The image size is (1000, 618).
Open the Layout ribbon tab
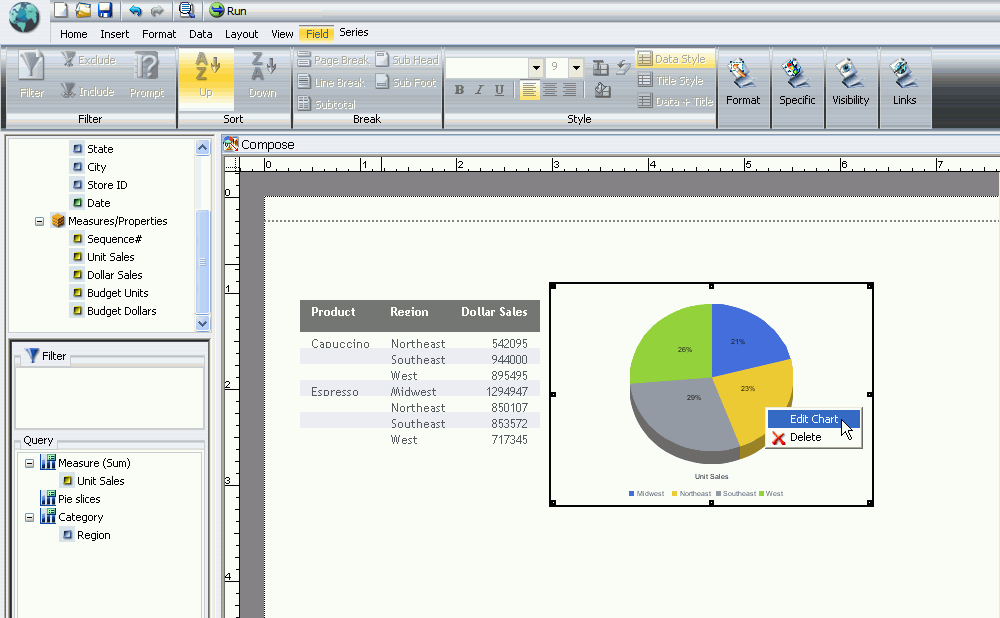tap(241, 34)
